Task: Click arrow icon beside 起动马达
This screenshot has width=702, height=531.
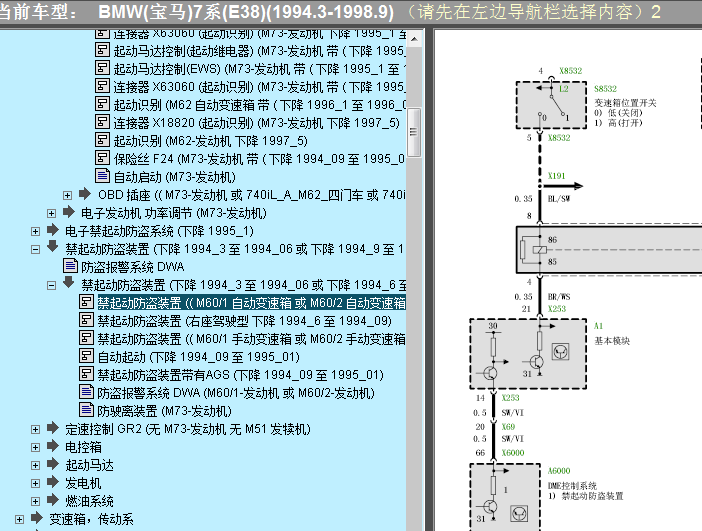Action: coord(53,463)
